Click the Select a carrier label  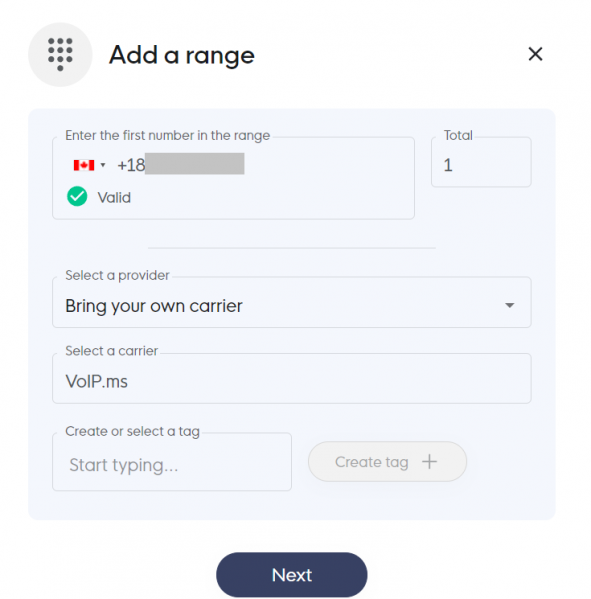(112, 351)
